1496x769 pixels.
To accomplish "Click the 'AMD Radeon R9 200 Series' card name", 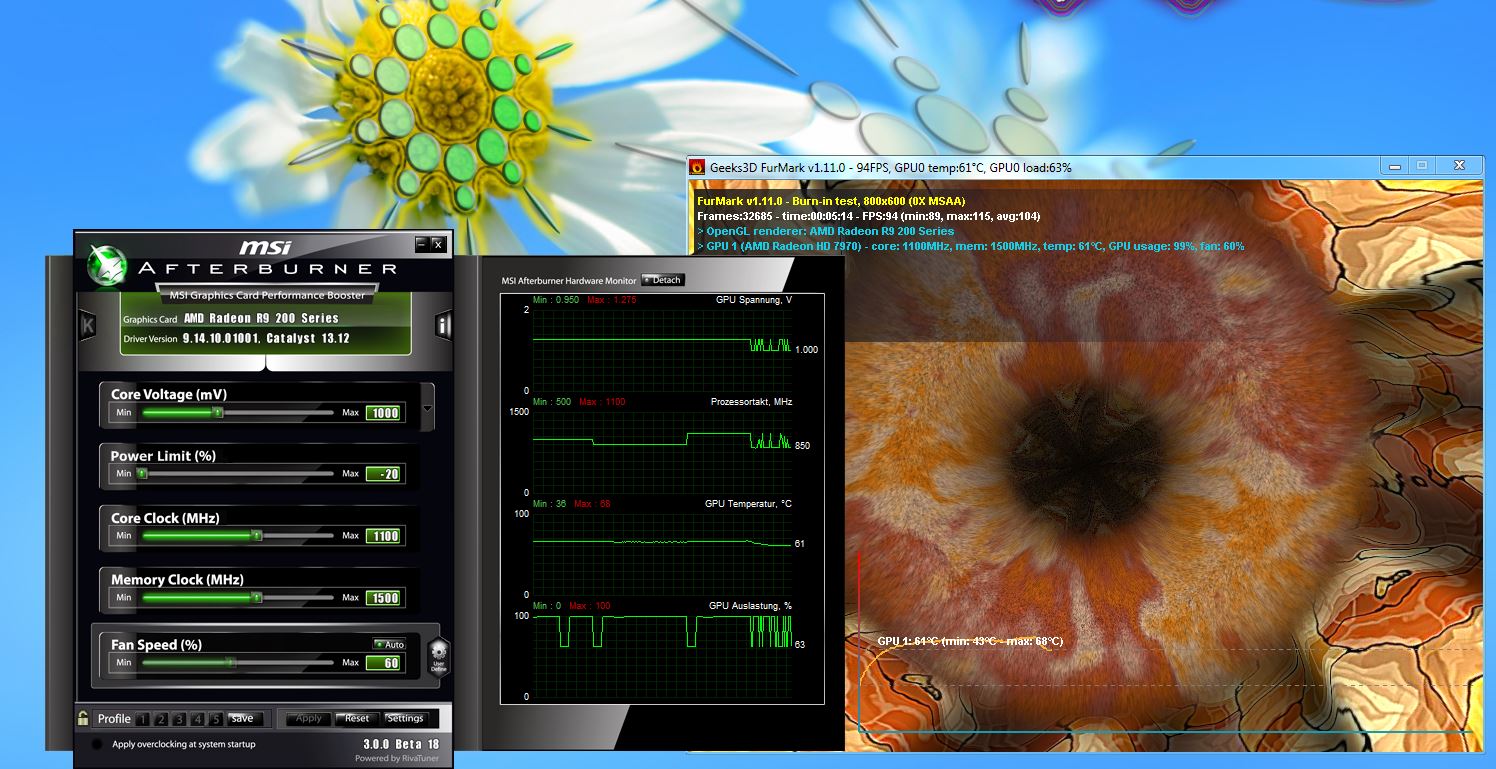I will [261, 318].
